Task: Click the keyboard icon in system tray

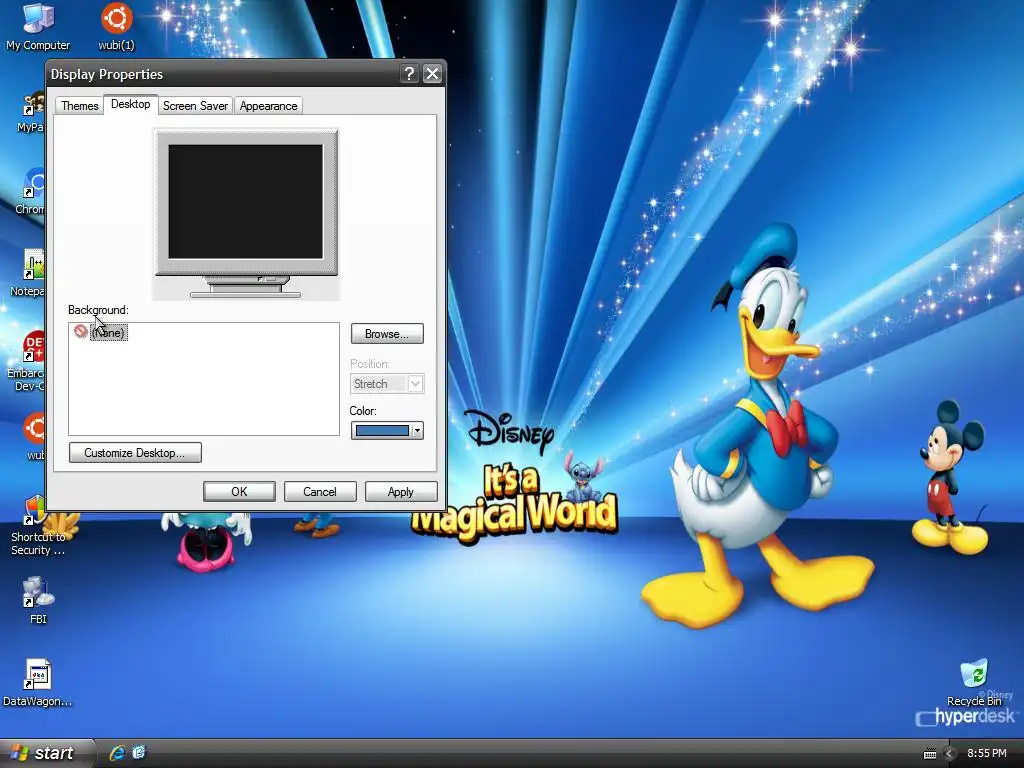Action: [x=930, y=754]
